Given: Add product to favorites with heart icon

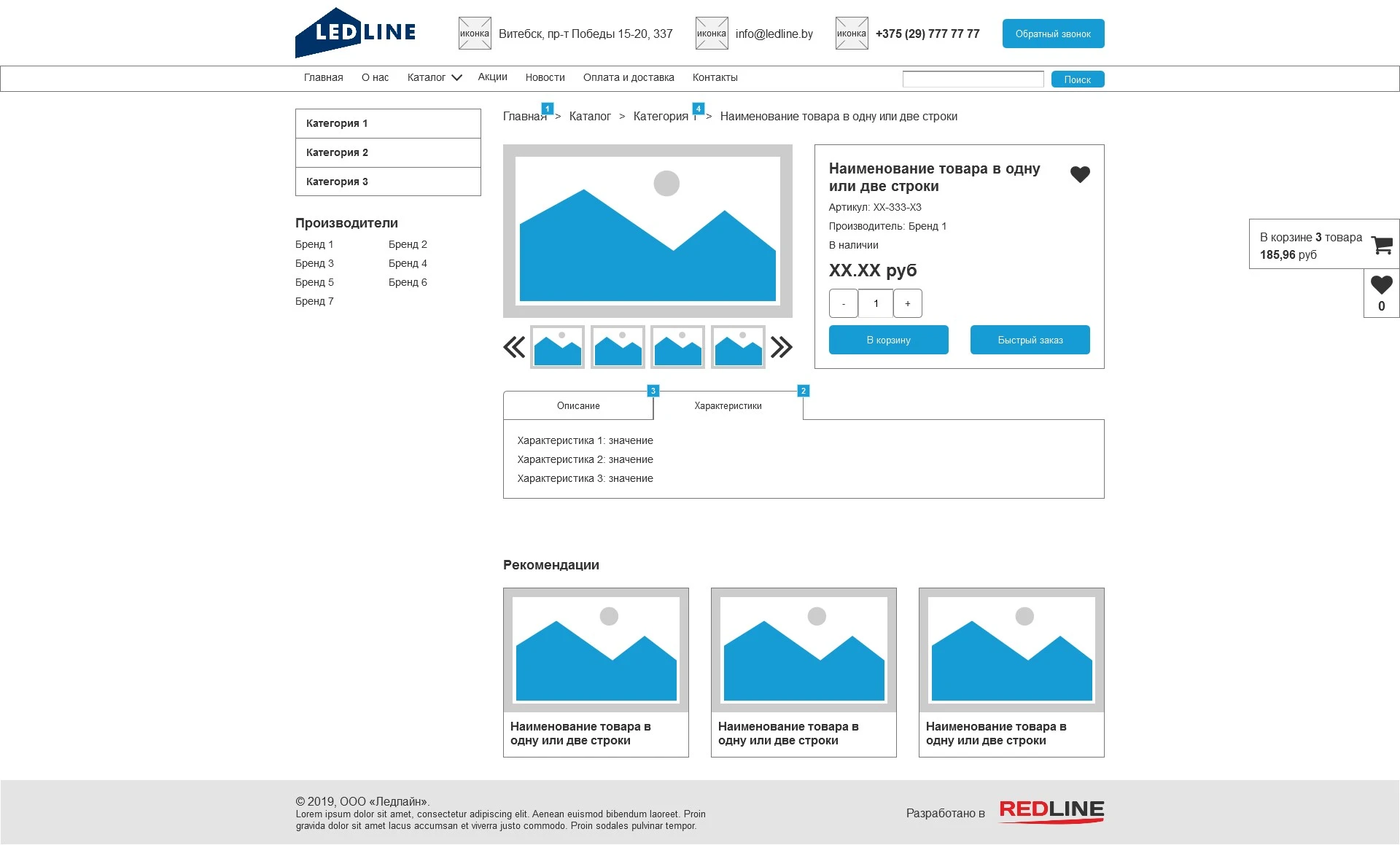Looking at the screenshot, I should pos(1080,174).
